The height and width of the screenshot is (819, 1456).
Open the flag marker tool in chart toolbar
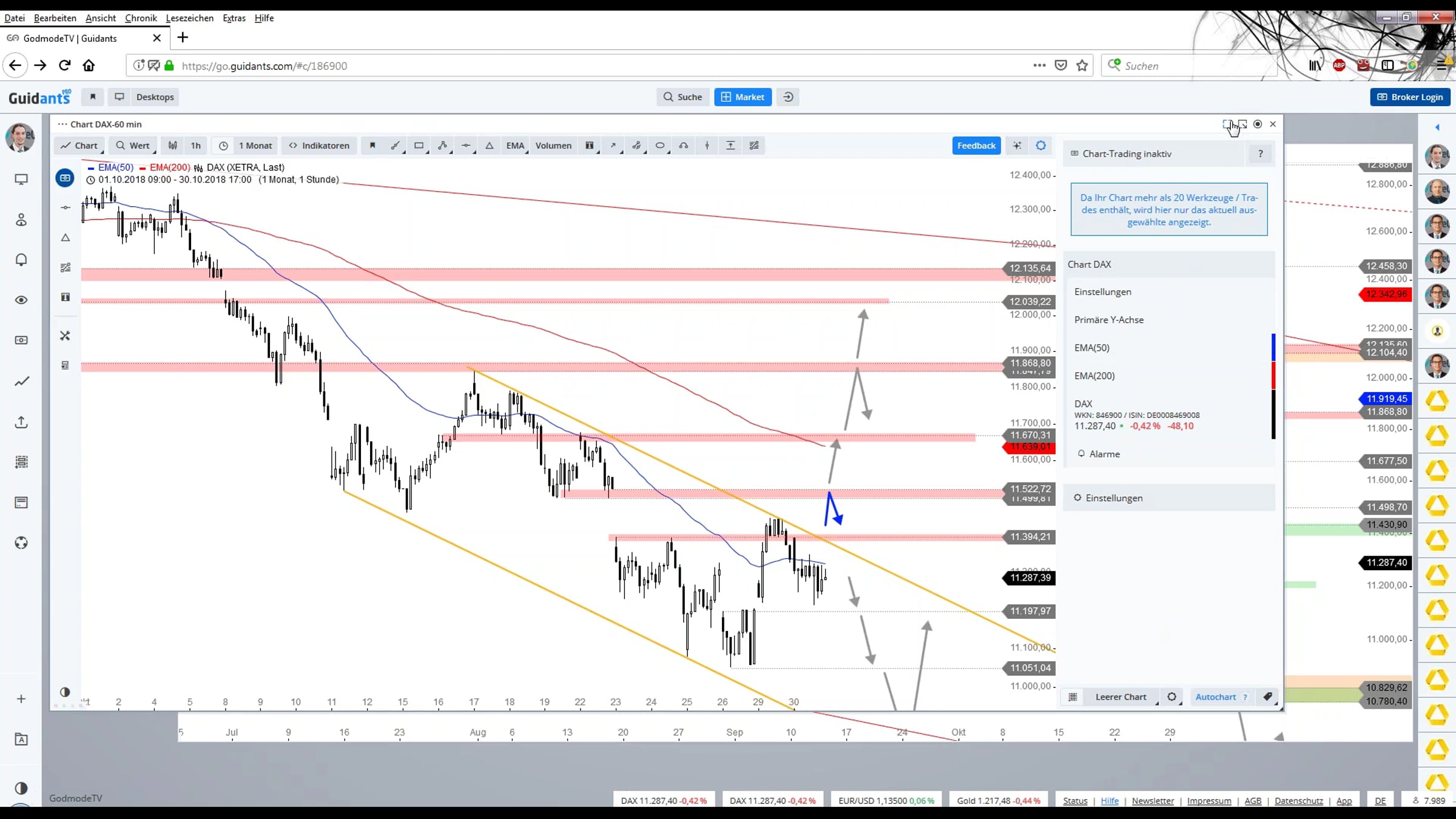[372, 146]
